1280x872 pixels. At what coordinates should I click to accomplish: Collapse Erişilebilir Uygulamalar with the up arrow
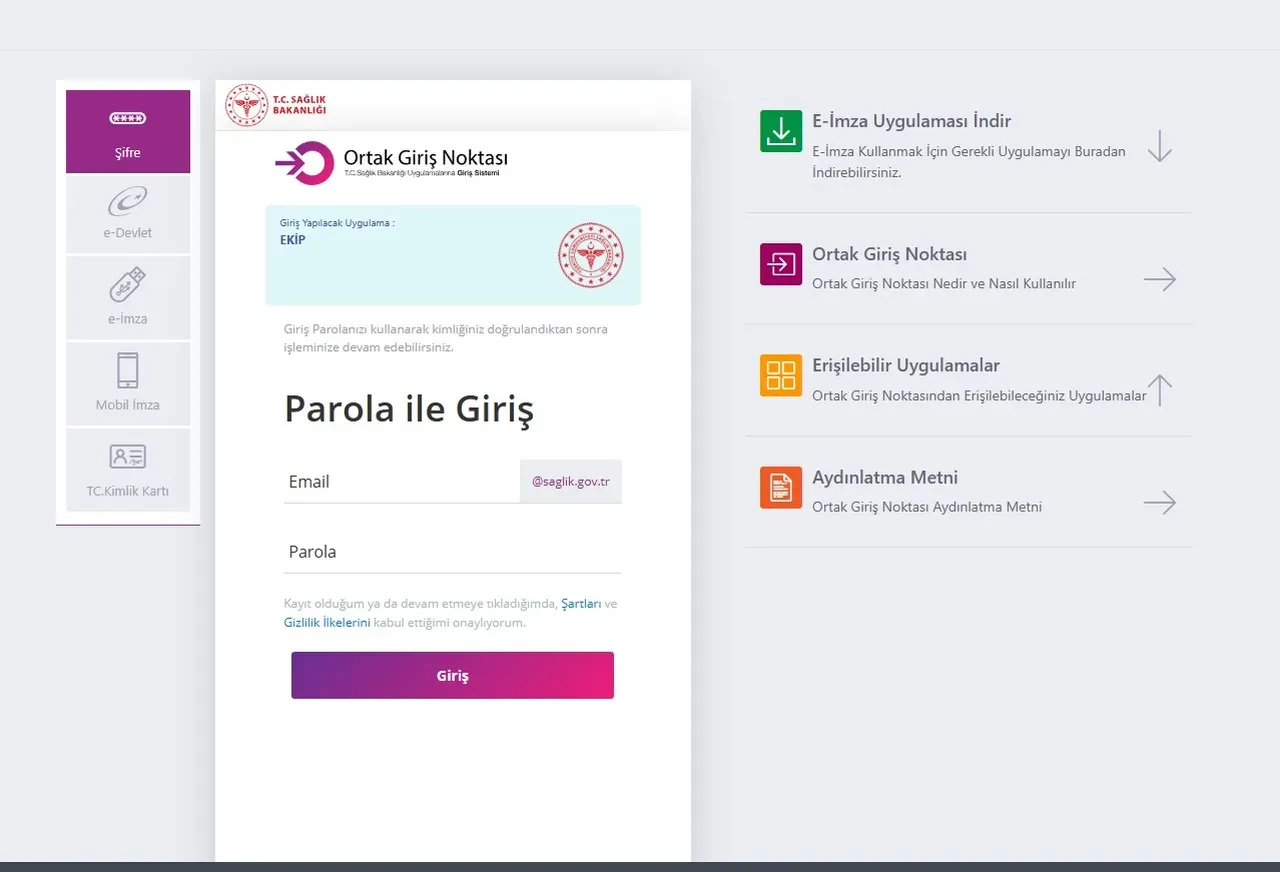coord(1159,390)
